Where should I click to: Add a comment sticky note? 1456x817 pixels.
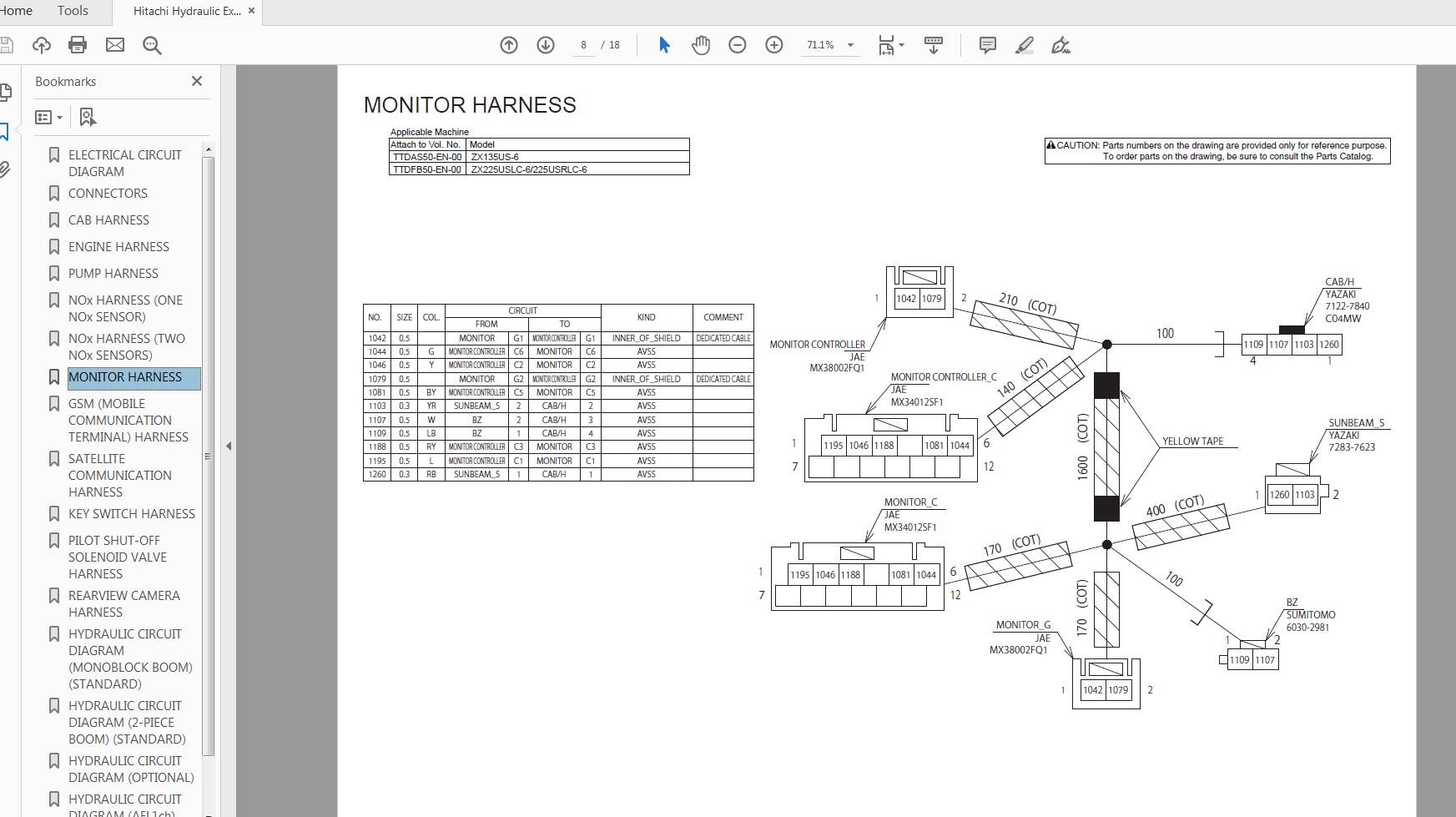click(x=988, y=45)
